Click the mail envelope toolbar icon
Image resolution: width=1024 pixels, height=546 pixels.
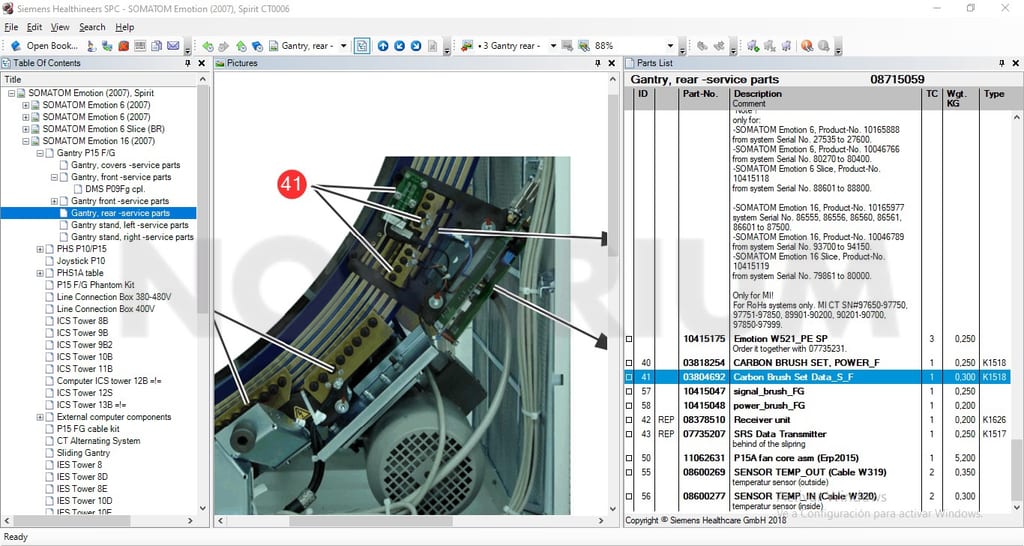click(x=173, y=46)
